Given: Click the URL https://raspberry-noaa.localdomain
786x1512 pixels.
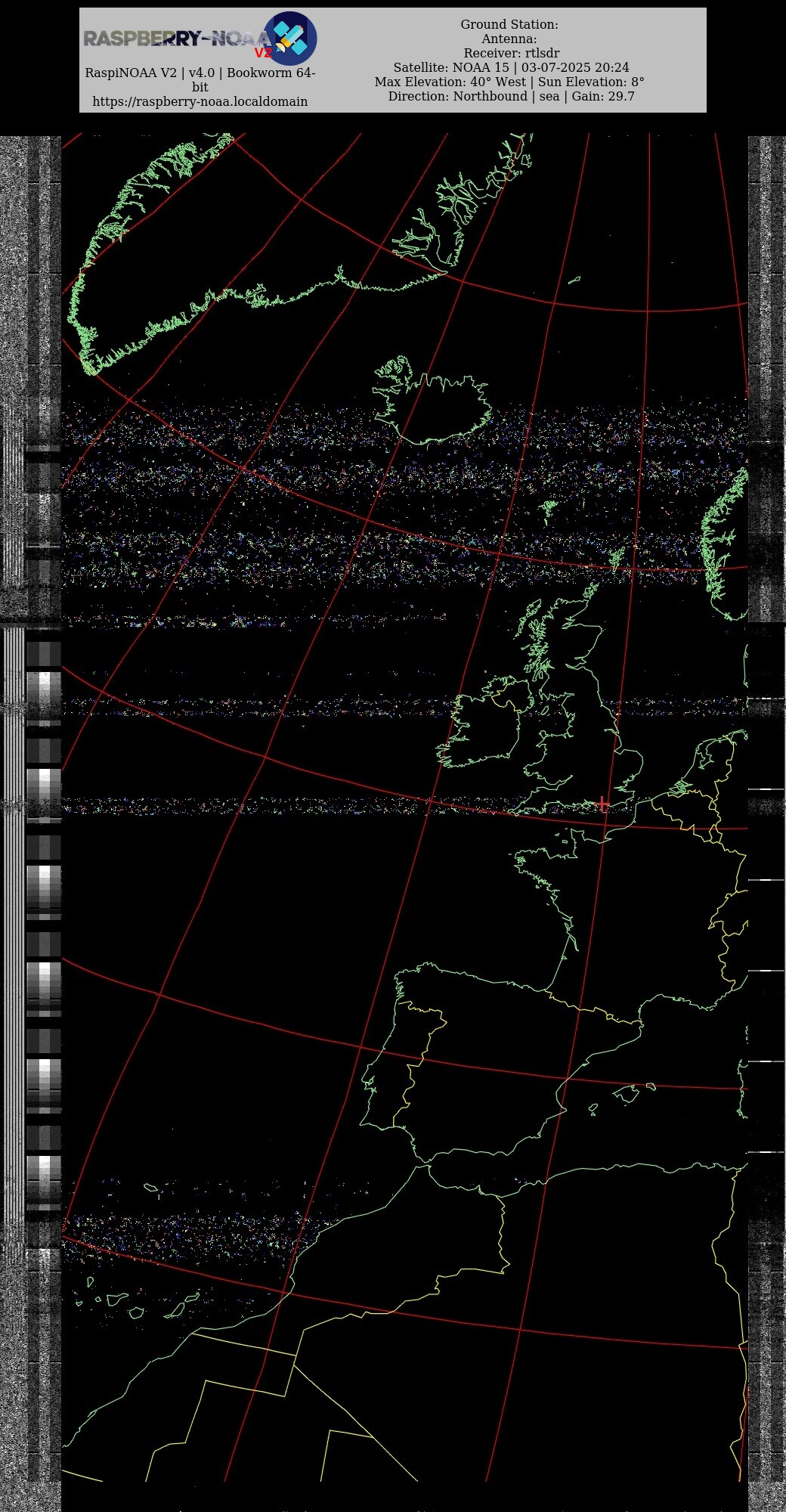Looking at the screenshot, I should (200, 101).
